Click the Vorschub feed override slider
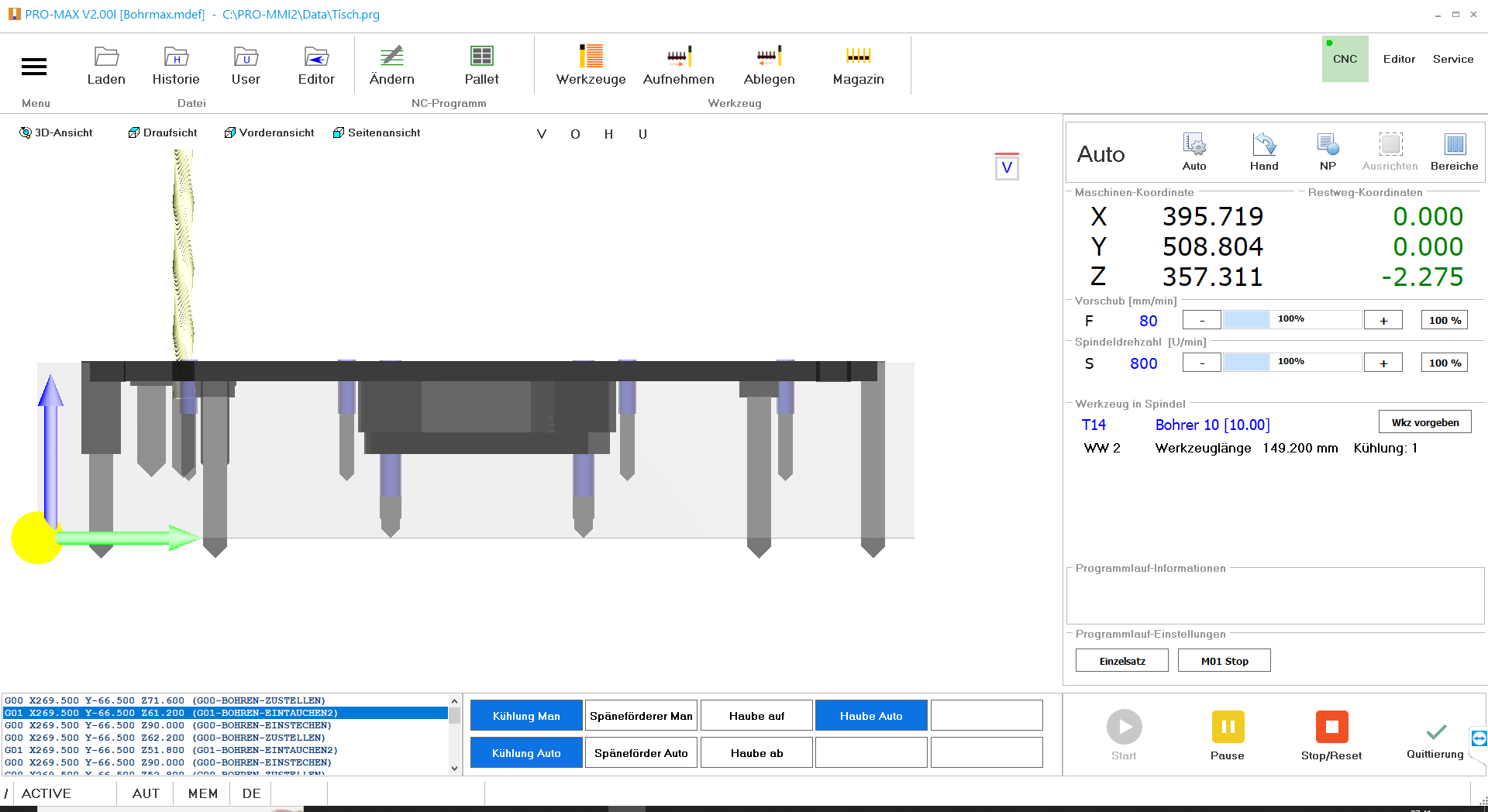 1291,319
